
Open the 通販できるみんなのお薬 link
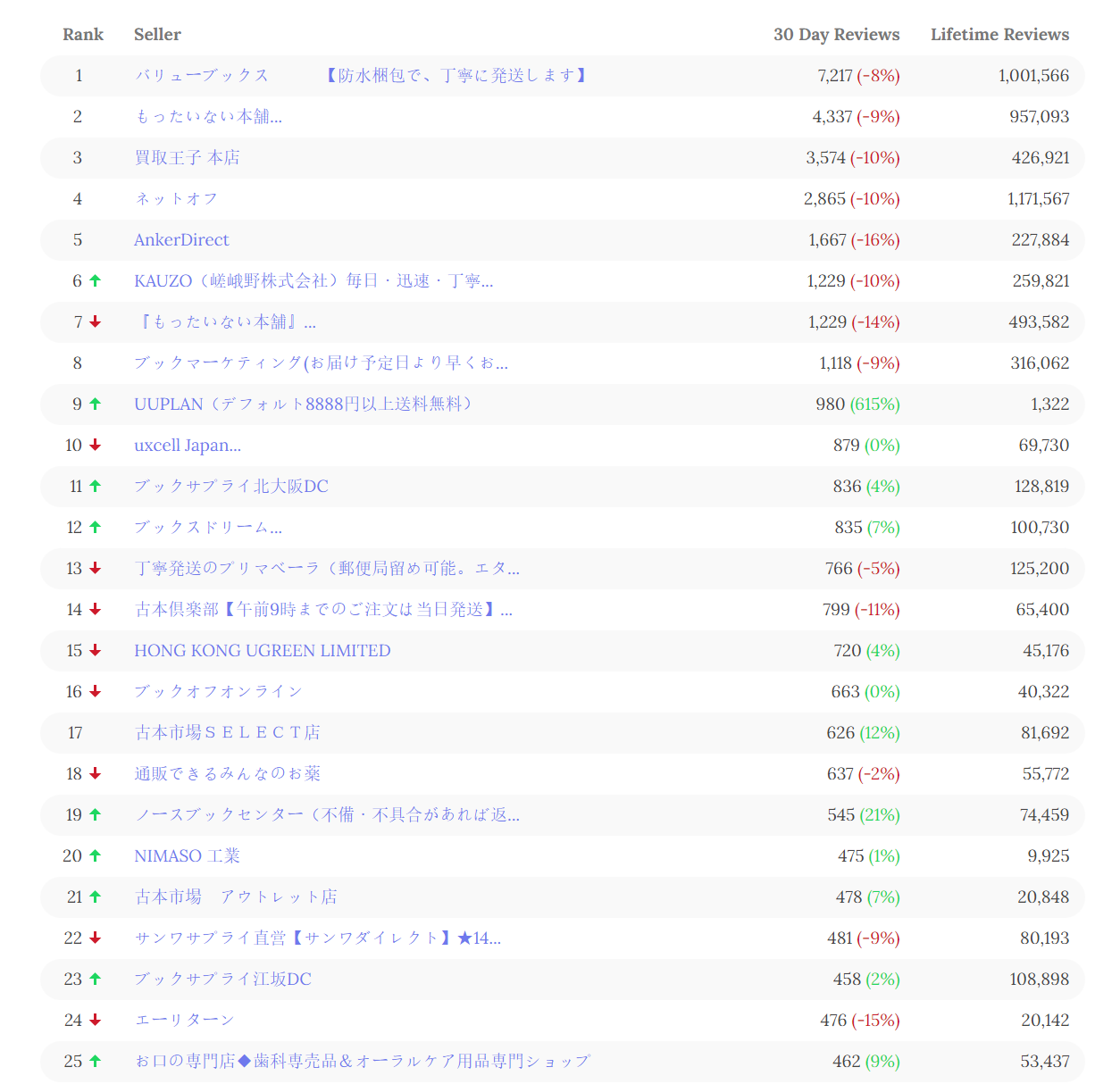click(x=229, y=773)
